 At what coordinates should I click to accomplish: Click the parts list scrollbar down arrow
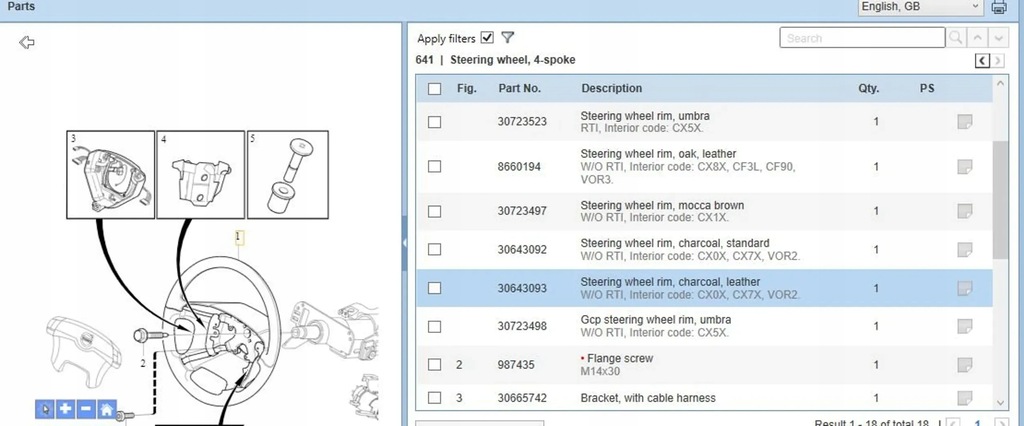click(1000, 402)
